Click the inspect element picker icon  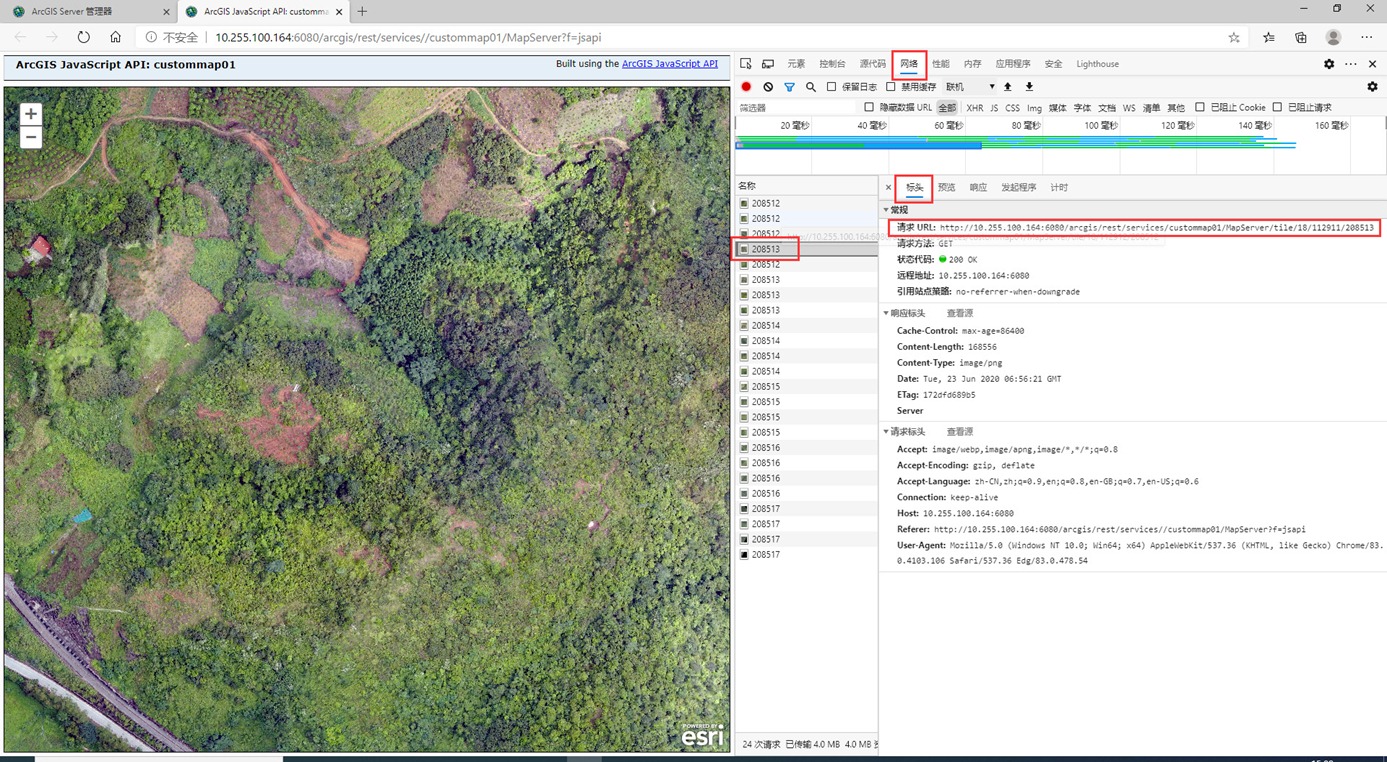[x=746, y=64]
